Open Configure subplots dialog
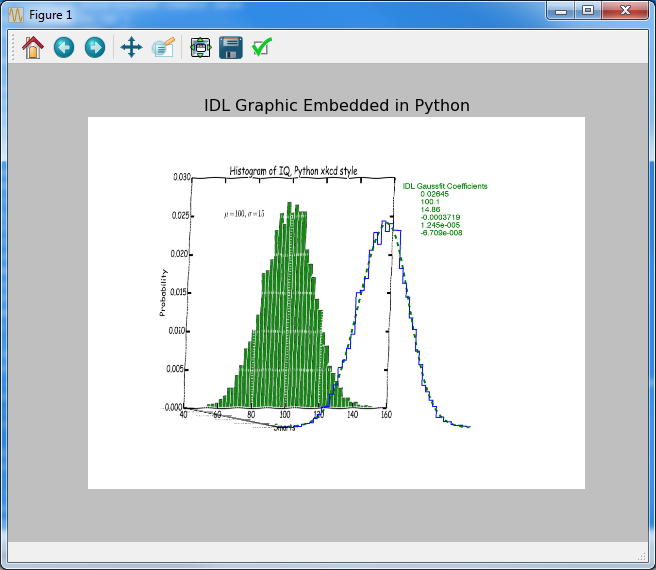The image size is (656, 570). coord(200,47)
